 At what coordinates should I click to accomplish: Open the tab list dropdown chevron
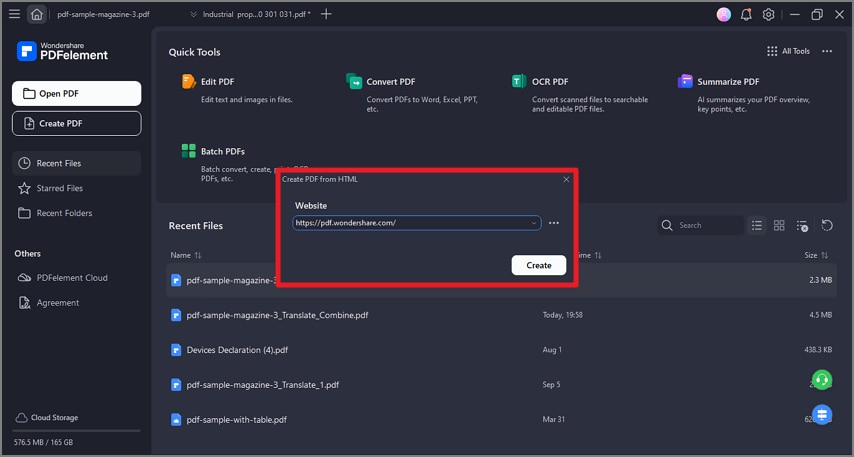192,14
